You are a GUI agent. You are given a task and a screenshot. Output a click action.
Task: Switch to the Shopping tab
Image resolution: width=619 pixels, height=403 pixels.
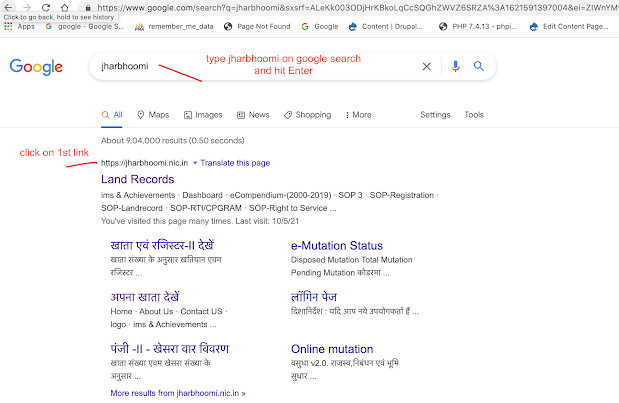pos(308,115)
